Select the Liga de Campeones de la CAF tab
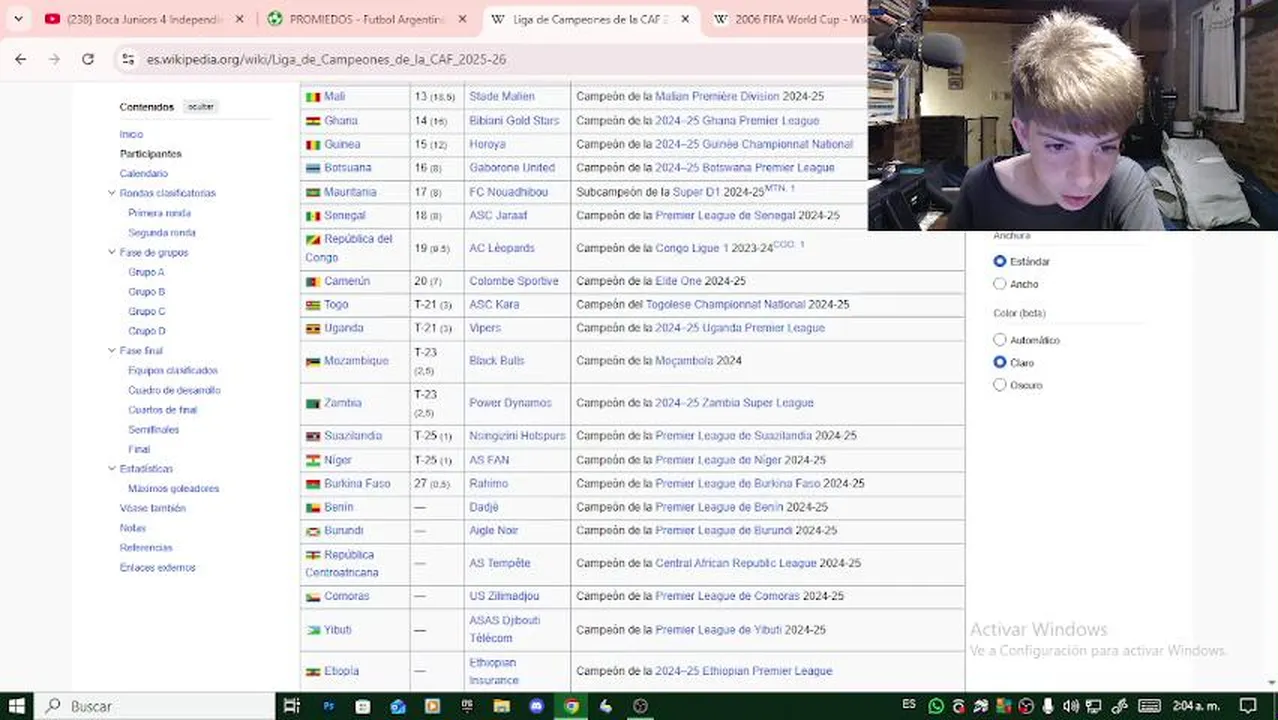The height and width of the screenshot is (720, 1278). click(590, 19)
